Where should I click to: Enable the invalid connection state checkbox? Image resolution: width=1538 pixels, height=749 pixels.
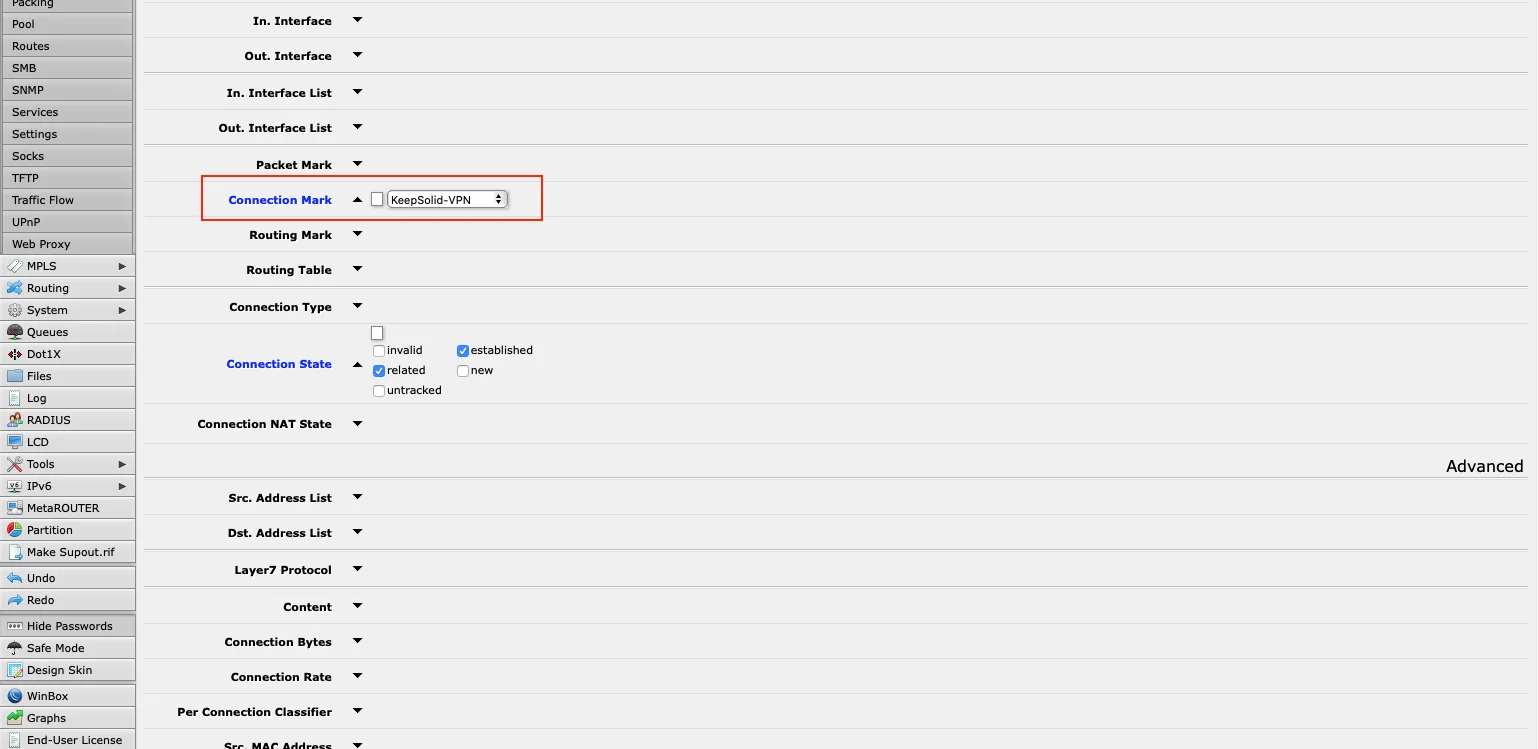pyautogui.click(x=379, y=351)
